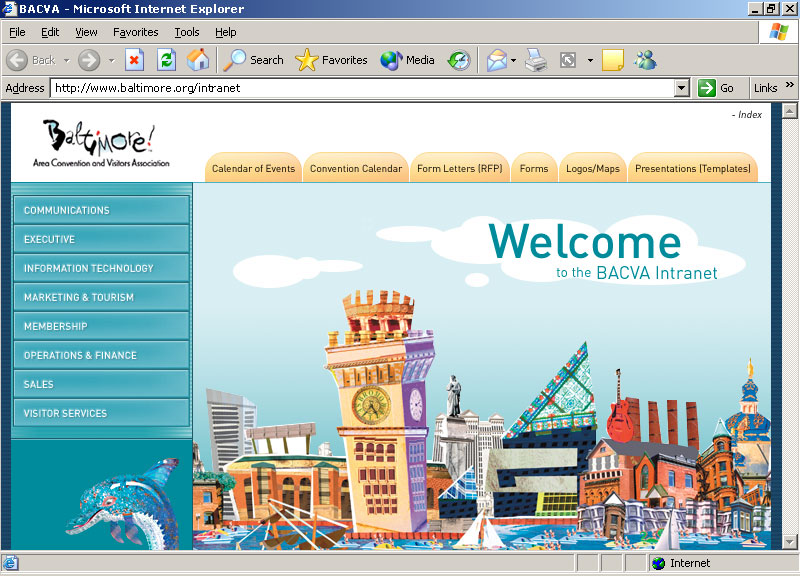Switch to the Calendar of Events tab
This screenshot has width=800, height=576.
[x=253, y=169]
